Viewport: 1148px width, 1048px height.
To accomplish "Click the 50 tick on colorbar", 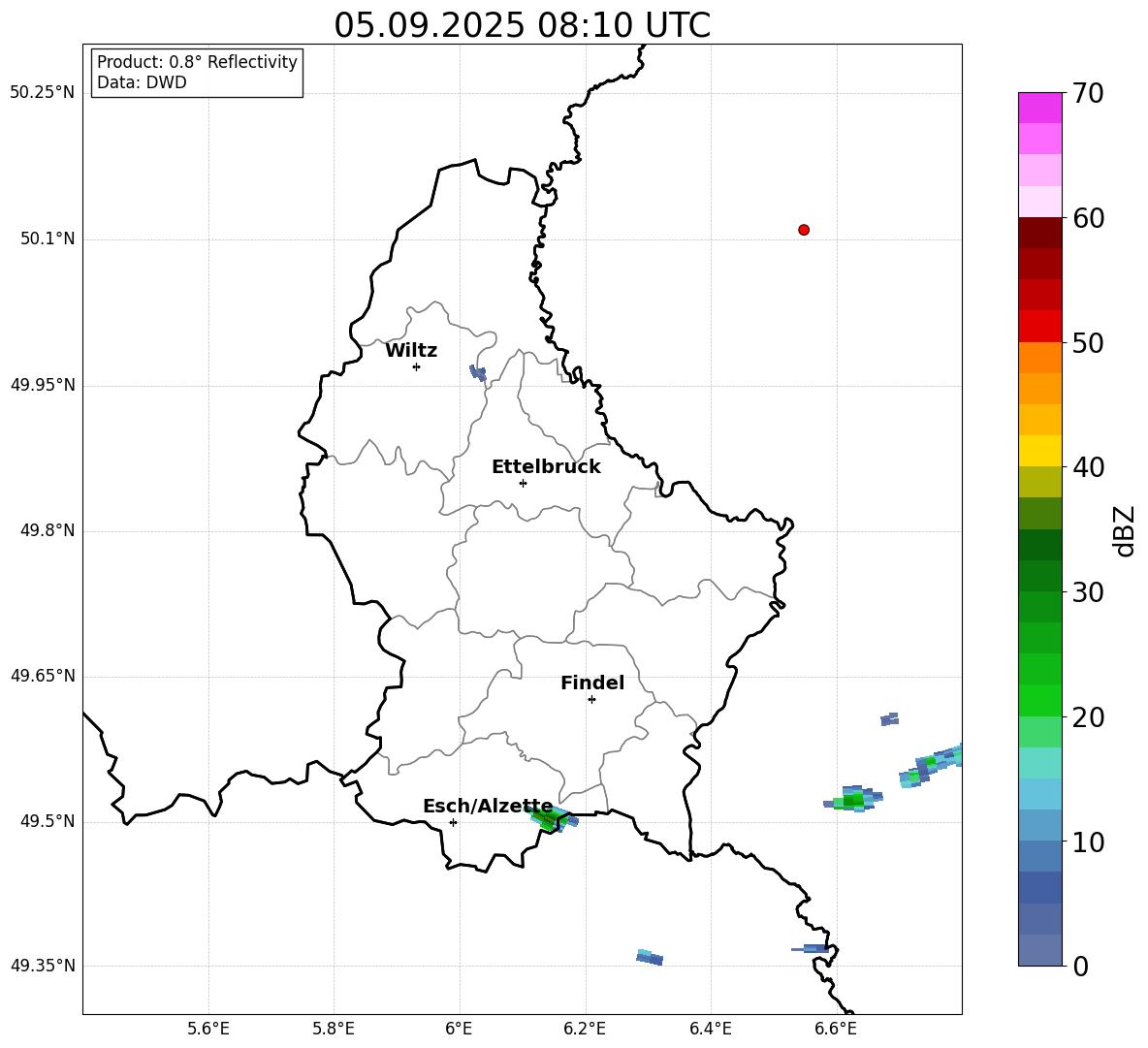I will click(x=1088, y=343).
